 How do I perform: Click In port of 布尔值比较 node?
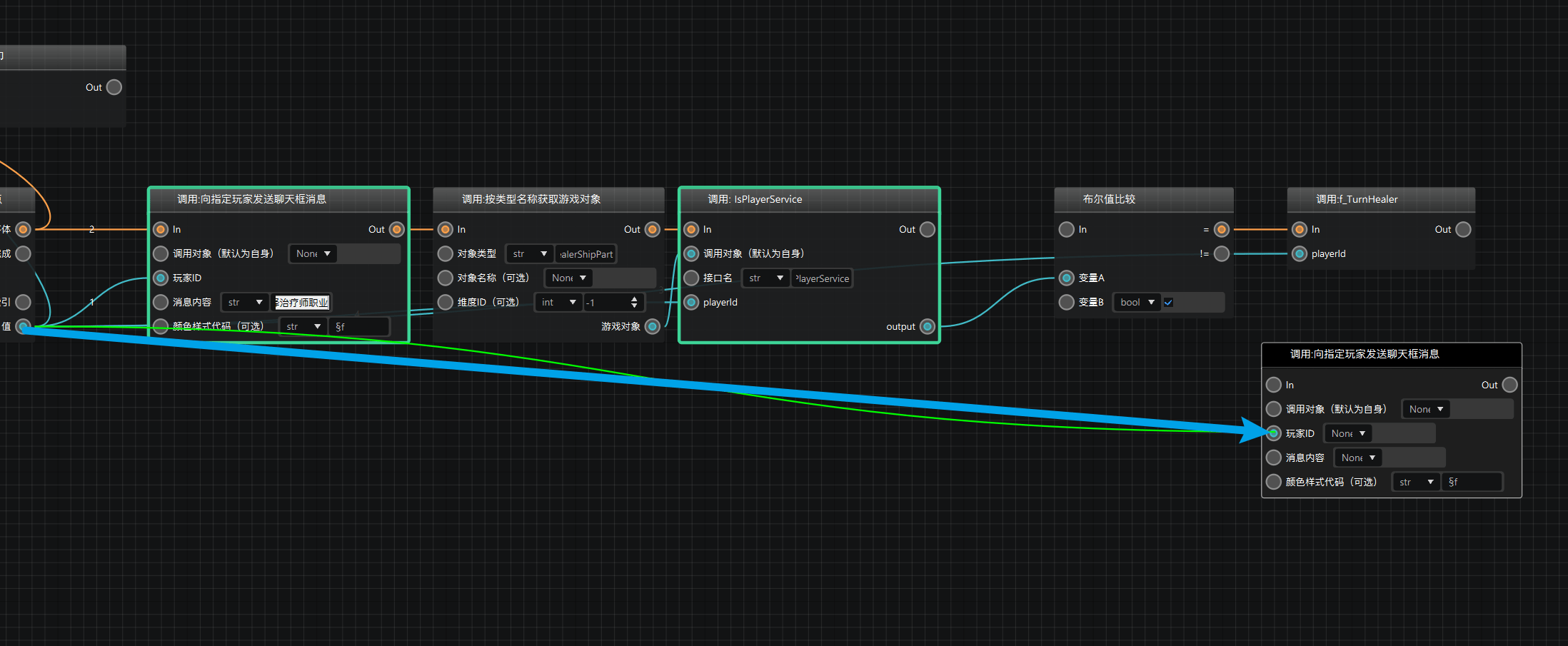point(1067,229)
